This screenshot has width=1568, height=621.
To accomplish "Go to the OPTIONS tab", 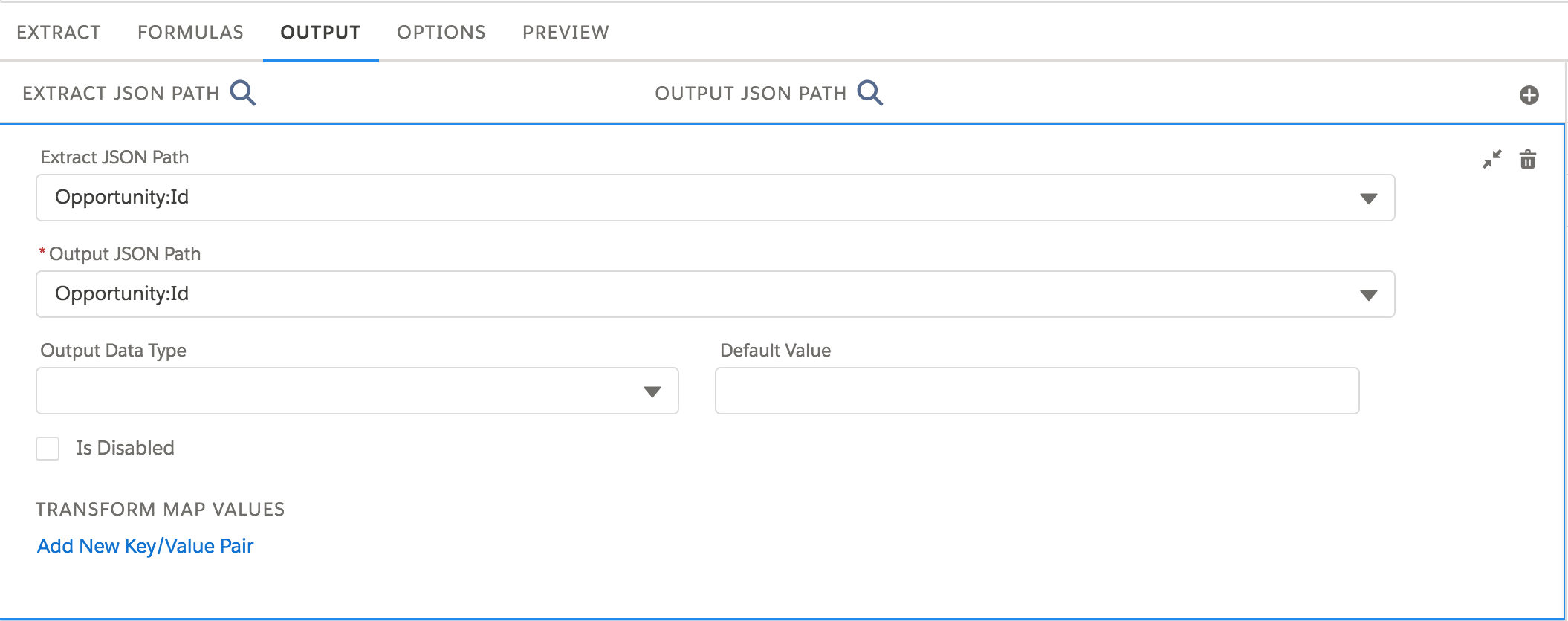I will pos(441,33).
